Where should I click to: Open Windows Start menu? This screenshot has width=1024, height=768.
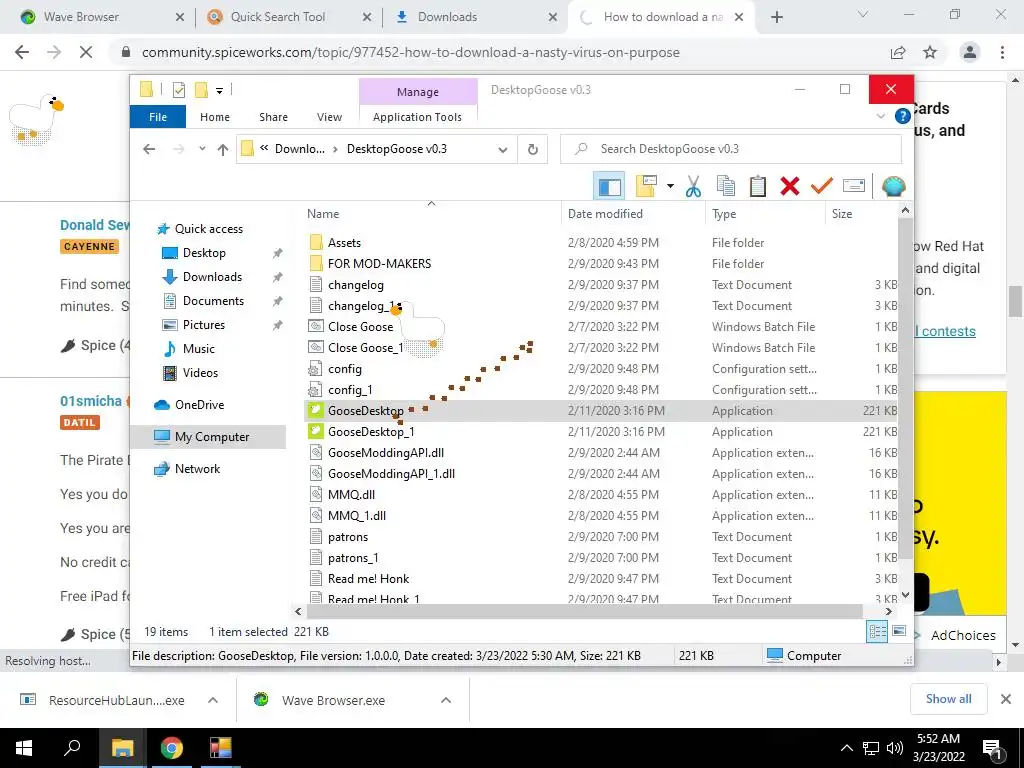tap(24, 748)
